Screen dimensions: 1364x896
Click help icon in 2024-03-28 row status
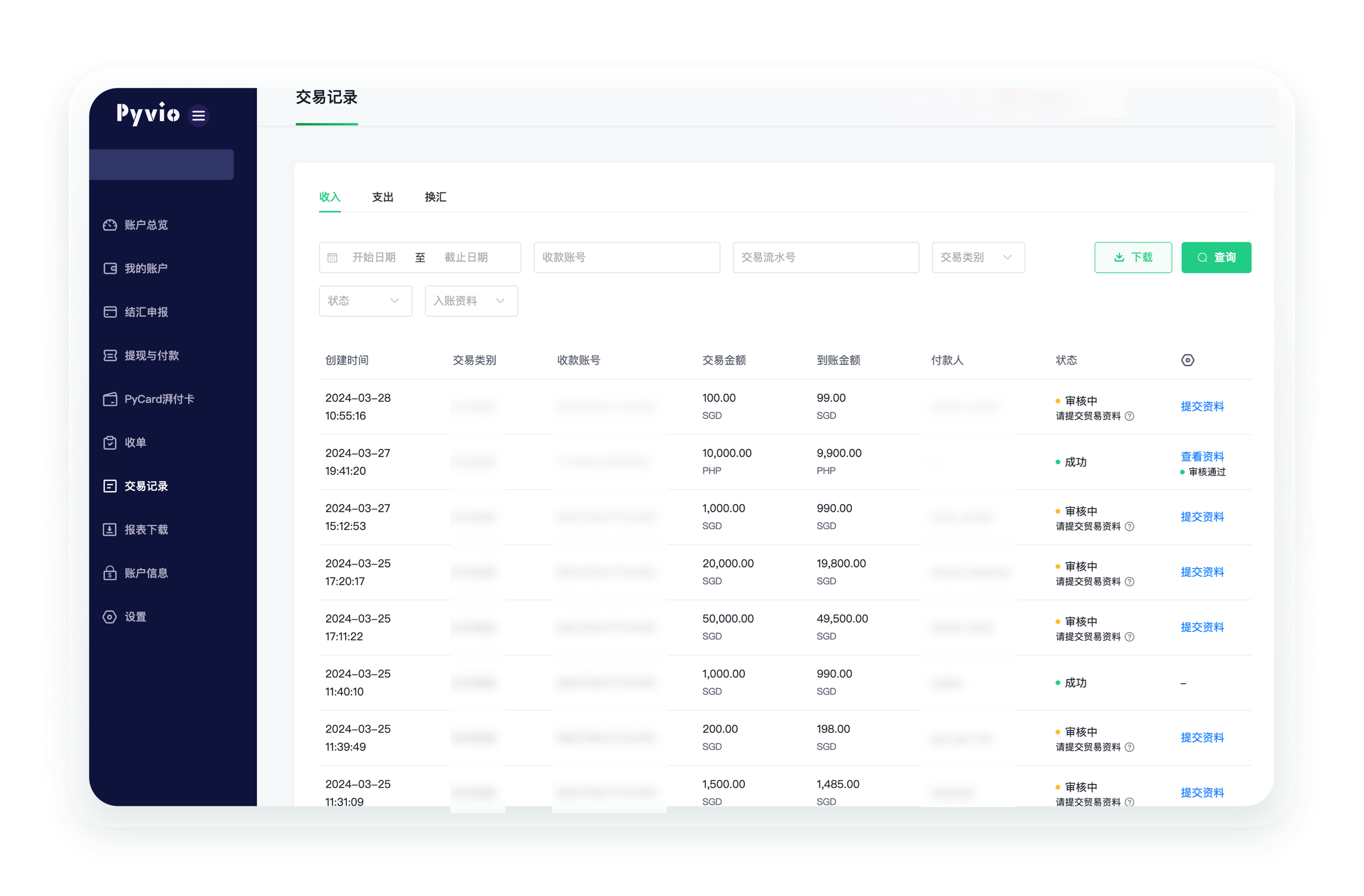(1130, 416)
